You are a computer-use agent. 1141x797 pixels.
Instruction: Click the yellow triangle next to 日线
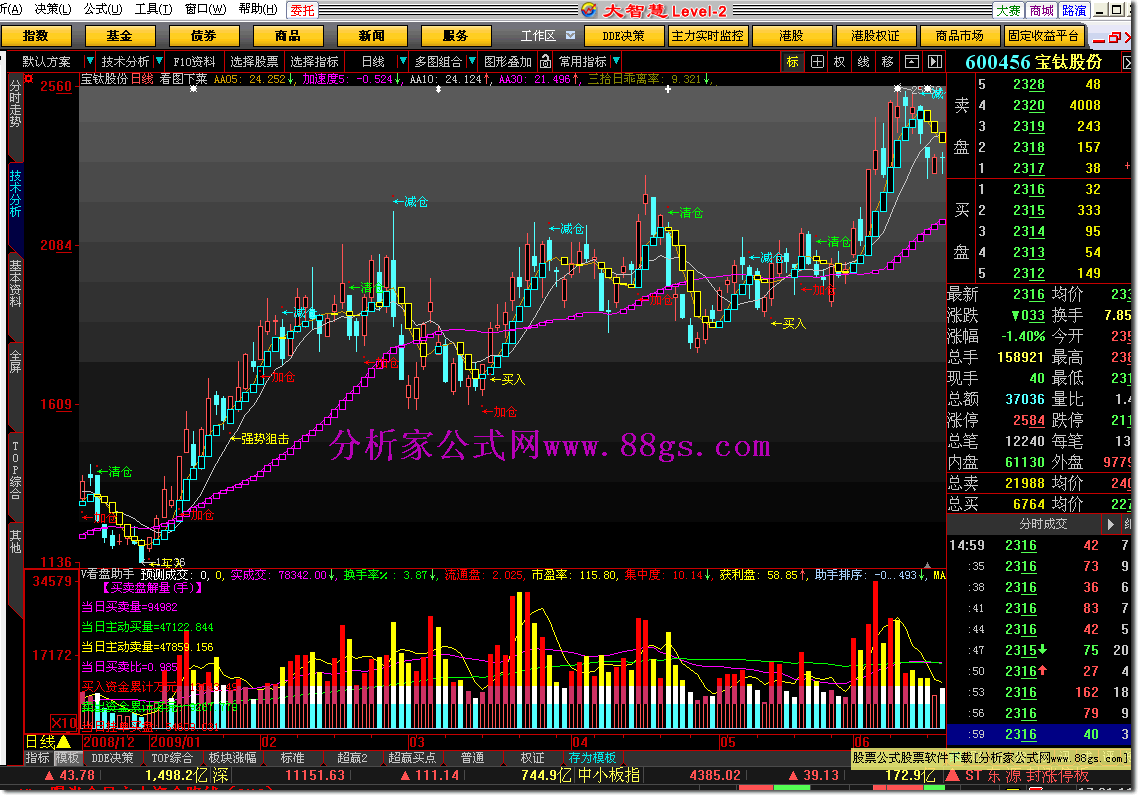coord(64,742)
